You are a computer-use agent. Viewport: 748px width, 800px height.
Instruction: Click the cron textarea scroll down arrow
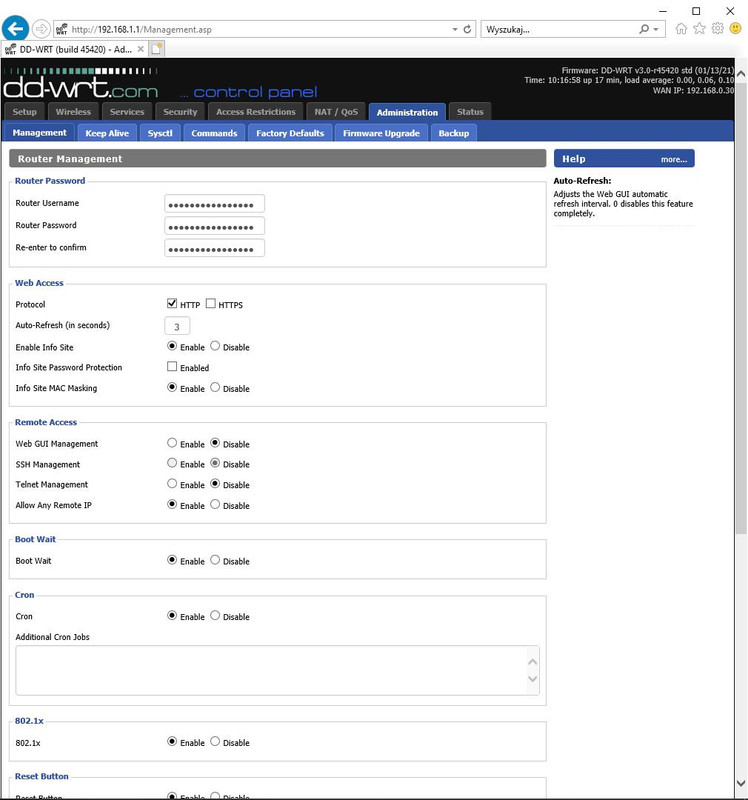tap(532, 679)
